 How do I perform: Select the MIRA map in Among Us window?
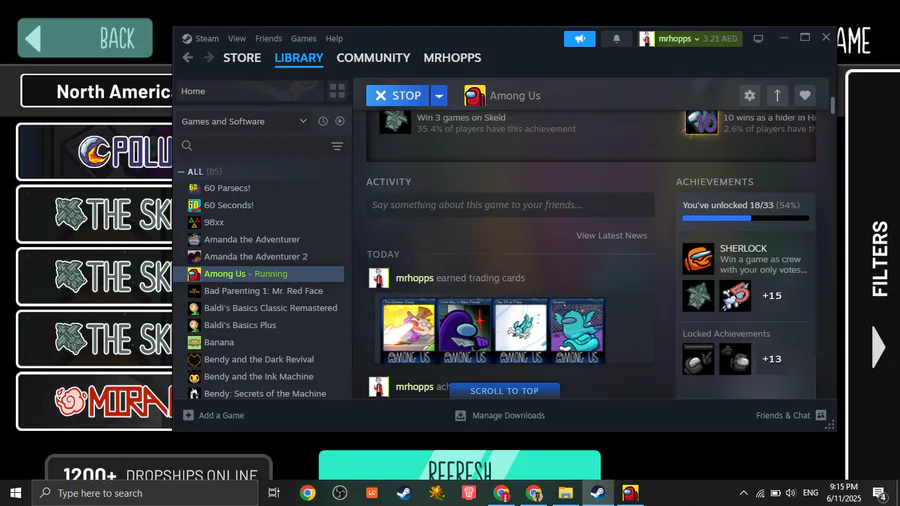(x=95, y=402)
